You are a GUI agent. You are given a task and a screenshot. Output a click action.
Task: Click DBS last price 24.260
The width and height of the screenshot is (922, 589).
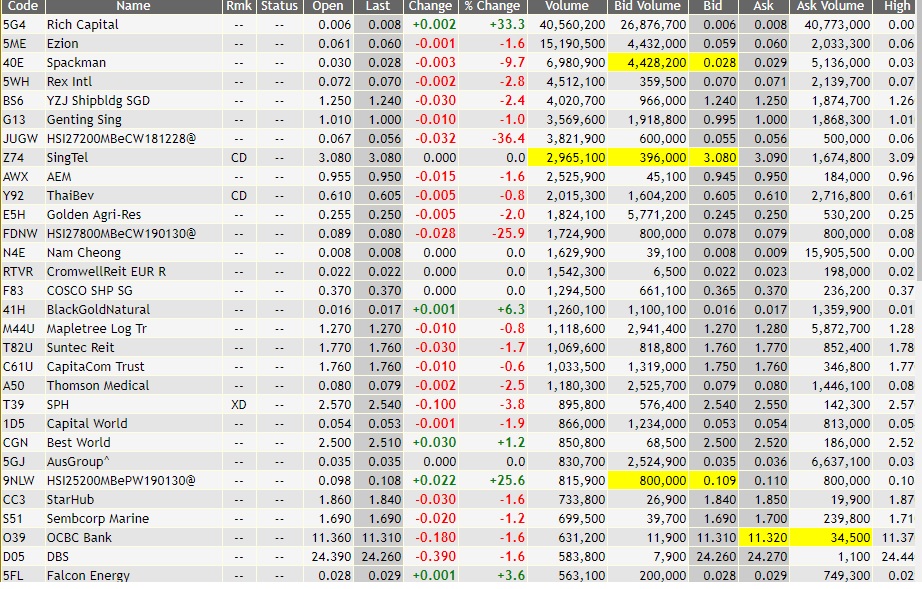point(381,557)
